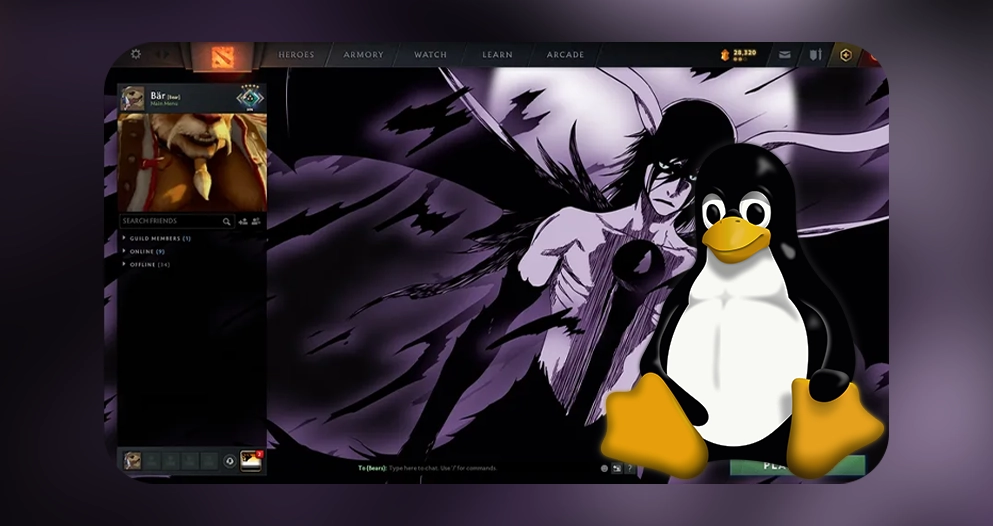This screenshot has height=526, width=993.
Task: Open the Heroes tab
Action: pyautogui.click(x=296, y=55)
